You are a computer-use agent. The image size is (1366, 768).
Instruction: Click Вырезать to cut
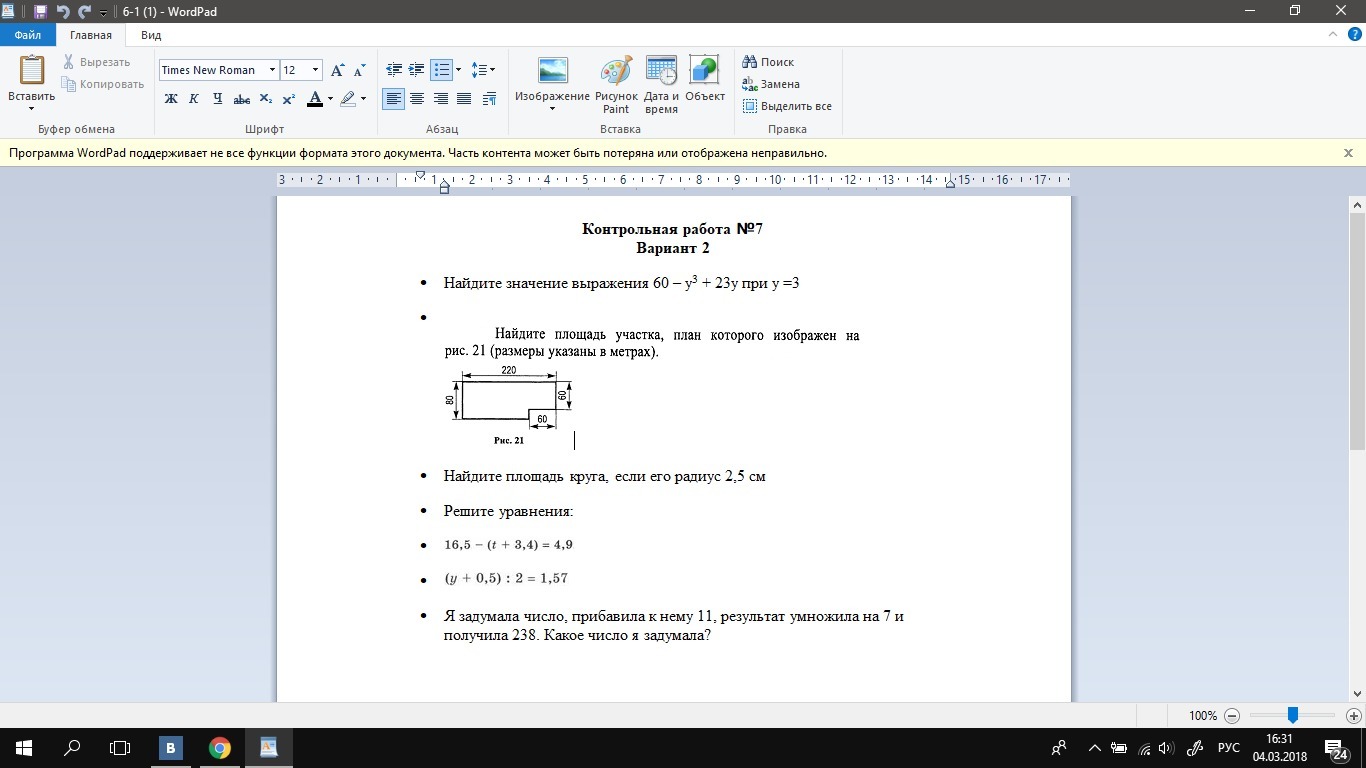point(96,62)
